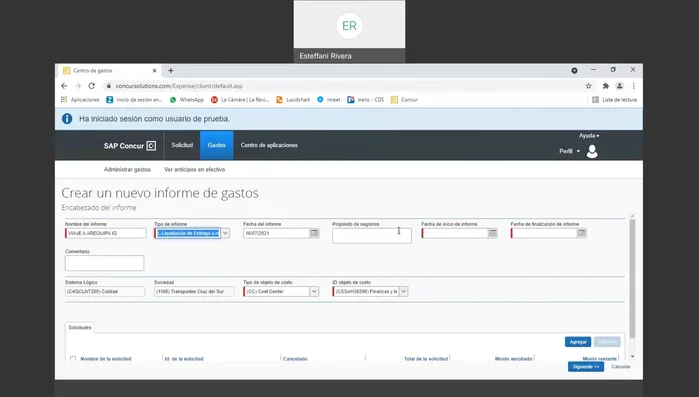Reload the page with the refresh icon
The width and height of the screenshot is (699, 397).
click(x=92, y=86)
